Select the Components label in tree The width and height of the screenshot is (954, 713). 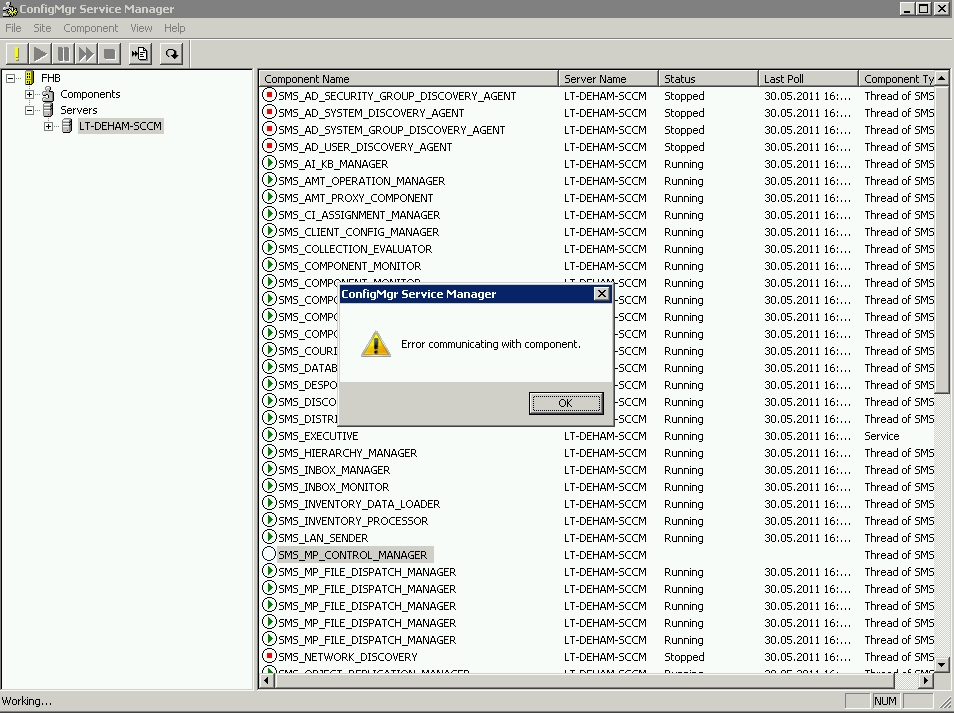[x=90, y=94]
